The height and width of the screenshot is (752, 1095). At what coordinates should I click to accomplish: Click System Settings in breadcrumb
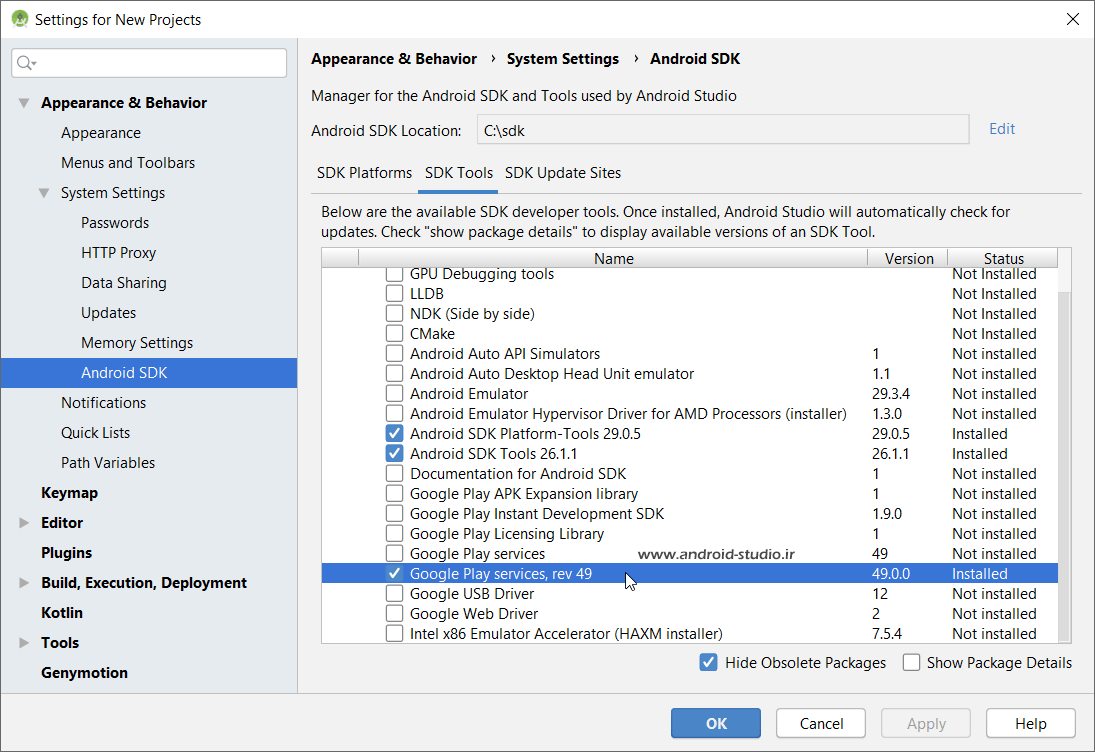coord(562,59)
